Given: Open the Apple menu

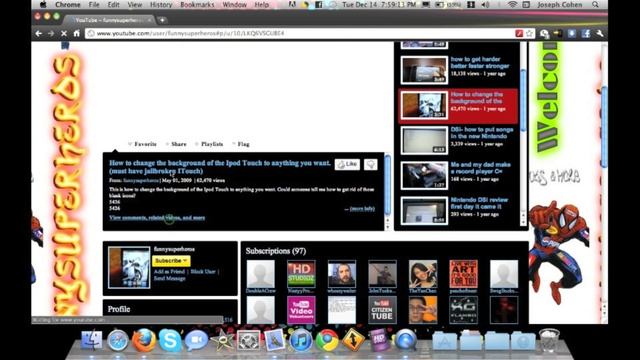Looking at the screenshot, I should [x=43, y=5].
